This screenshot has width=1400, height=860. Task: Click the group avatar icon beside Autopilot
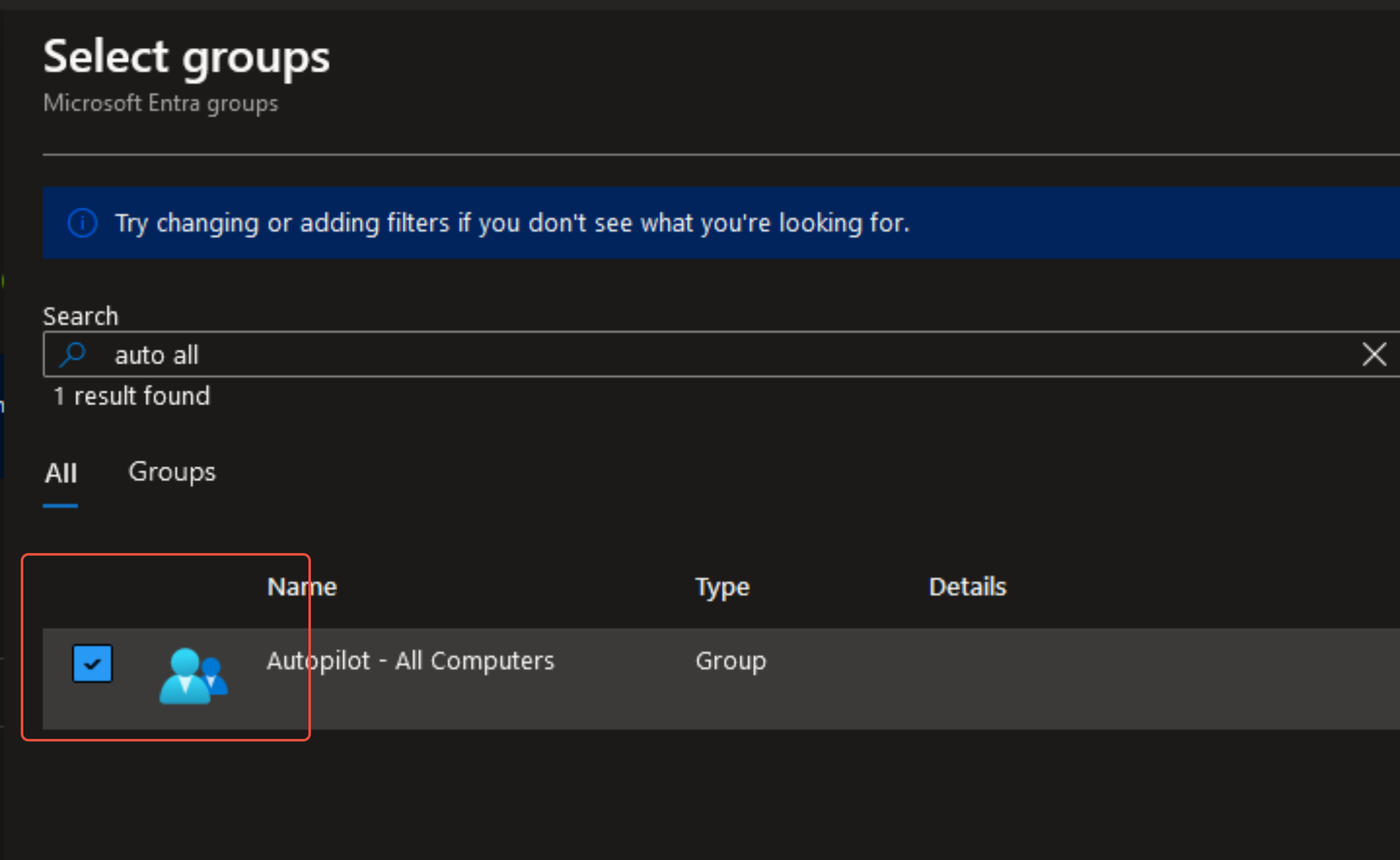point(193,675)
